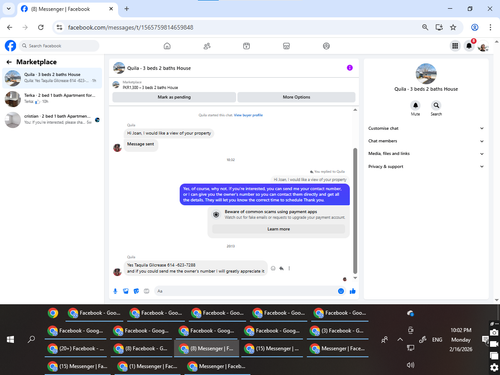Image resolution: width=500 pixels, height=375 pixels.
Task: Open the Chrome three-dot menu
Action: [490, 27]
